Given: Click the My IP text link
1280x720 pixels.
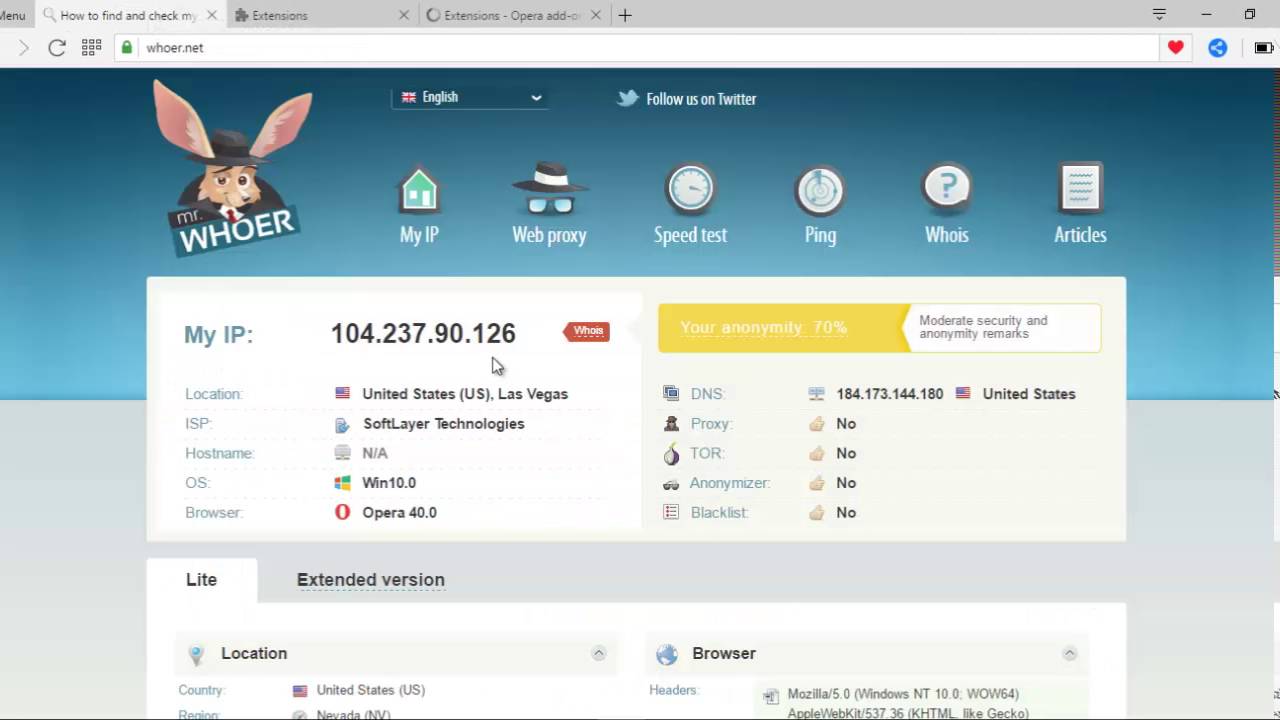Looking at the screenshot, I should click(419, 235).
